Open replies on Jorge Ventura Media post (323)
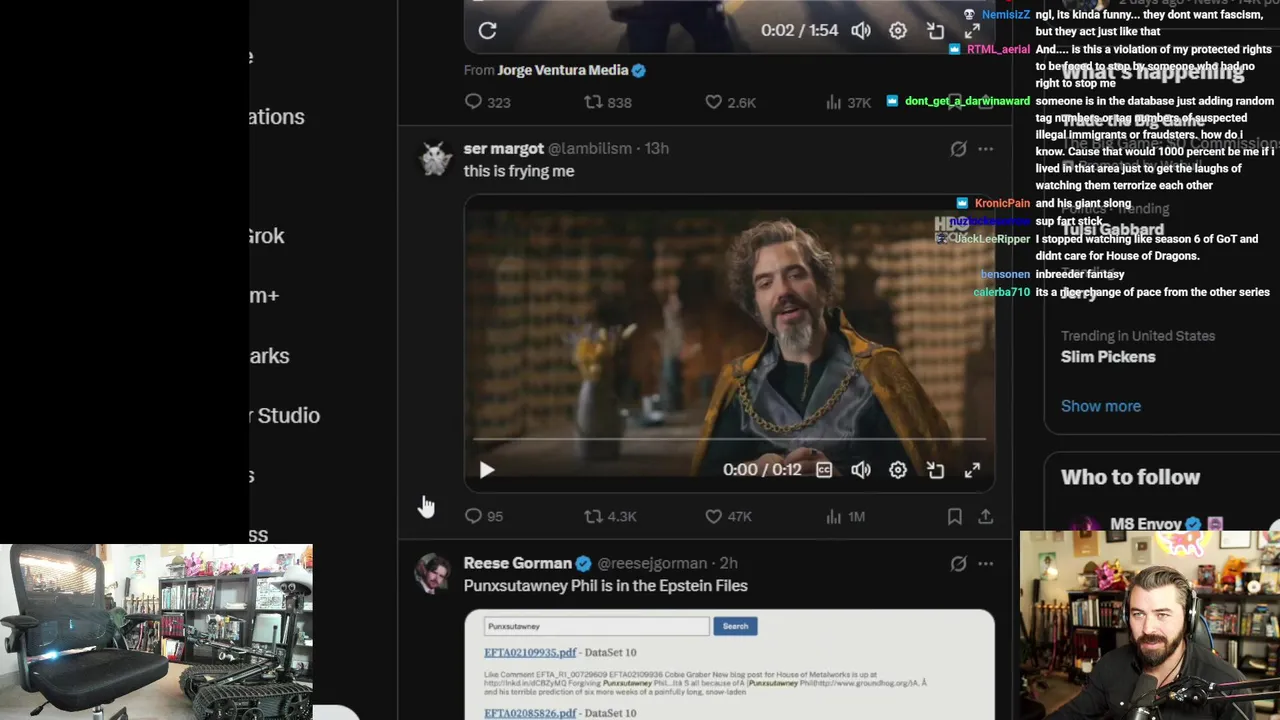The image size is (1280, 720). pos(488,102)
